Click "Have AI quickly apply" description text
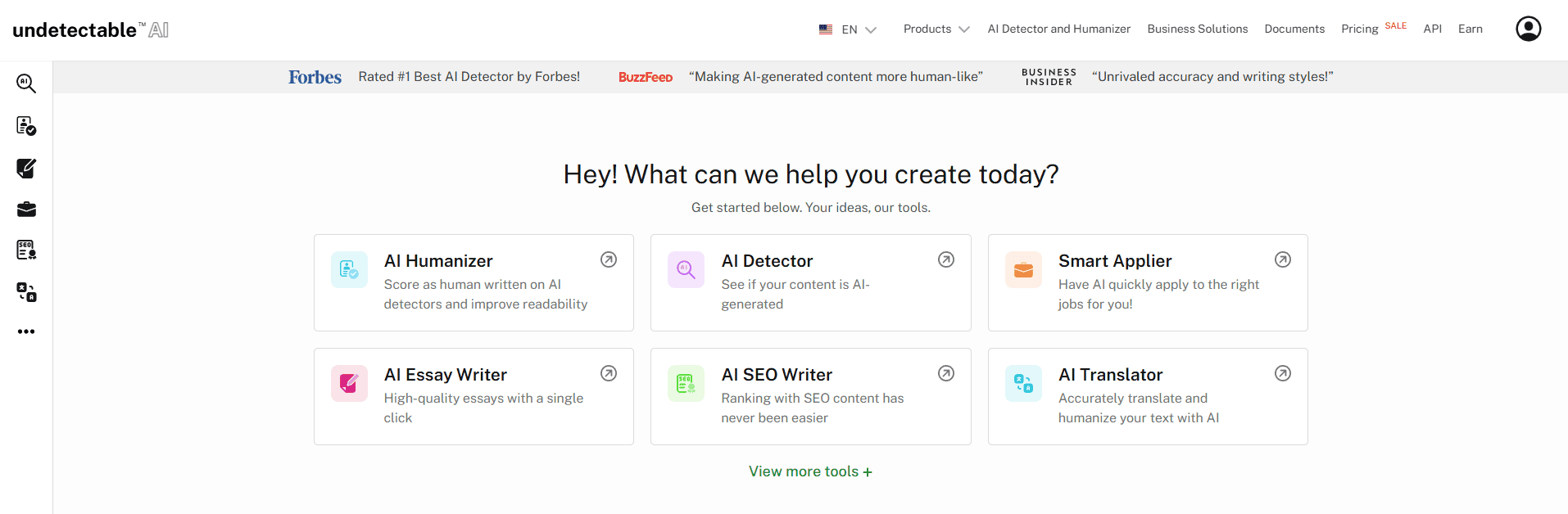The image size is (1568, 514). tap(1158, 295)
